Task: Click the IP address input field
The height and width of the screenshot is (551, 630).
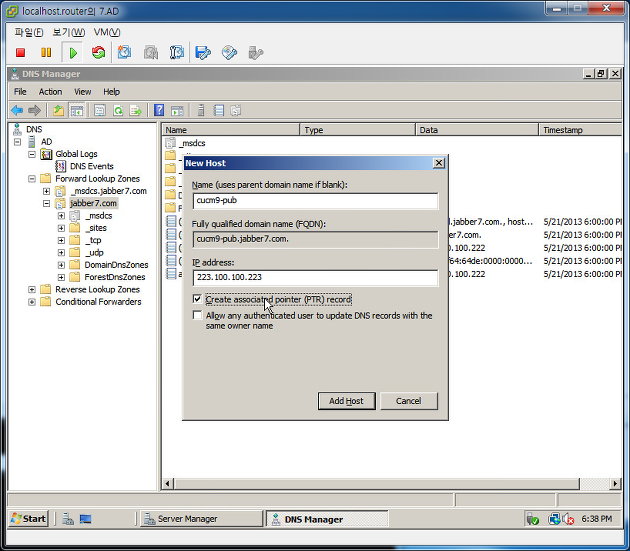Action: [x=315, y=277]
